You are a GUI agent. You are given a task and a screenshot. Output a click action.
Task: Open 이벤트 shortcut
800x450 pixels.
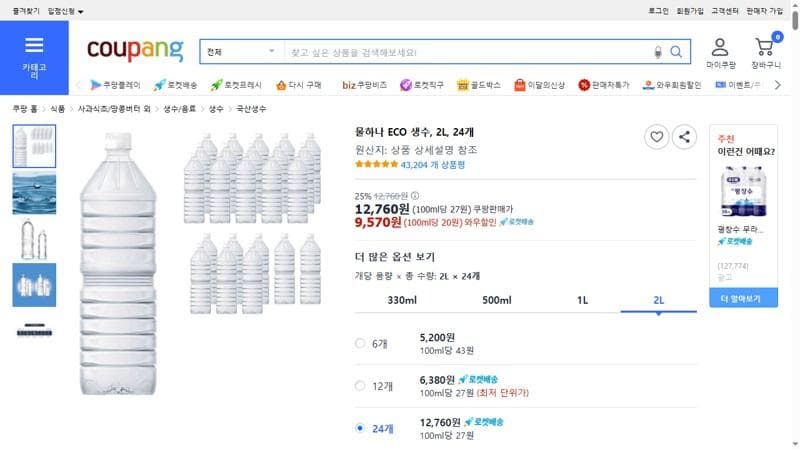pos(737,85)
